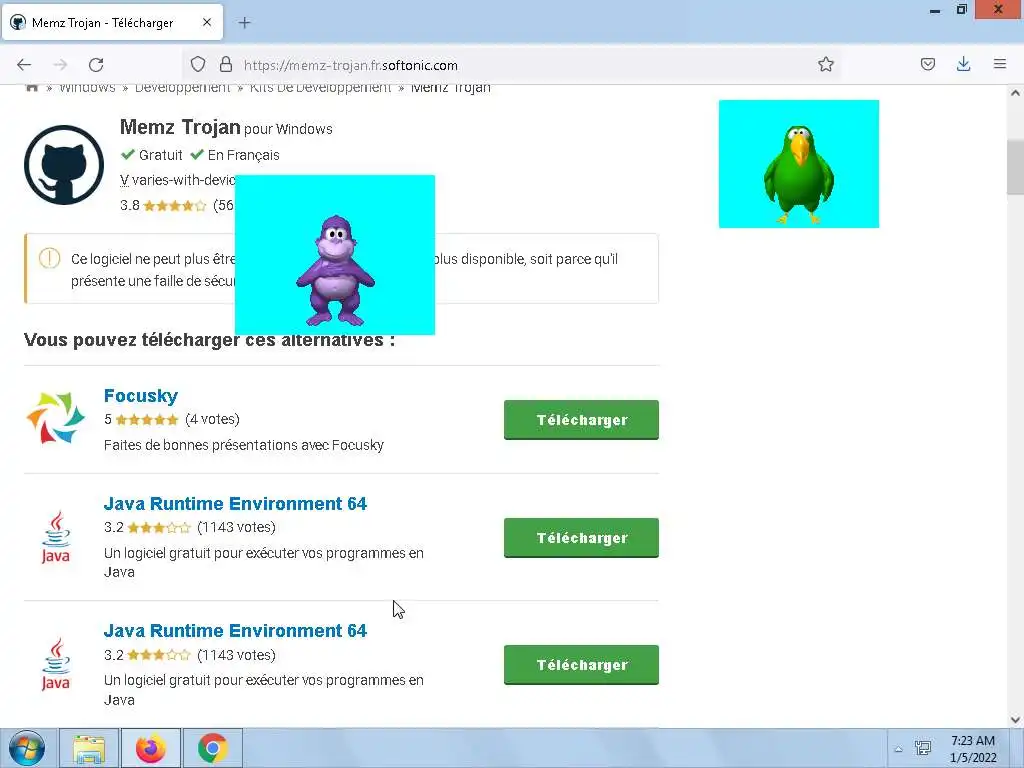Screen dimensions: 1024x768
Task: Click the '(4 votes)' text
Action: [212, 419]
